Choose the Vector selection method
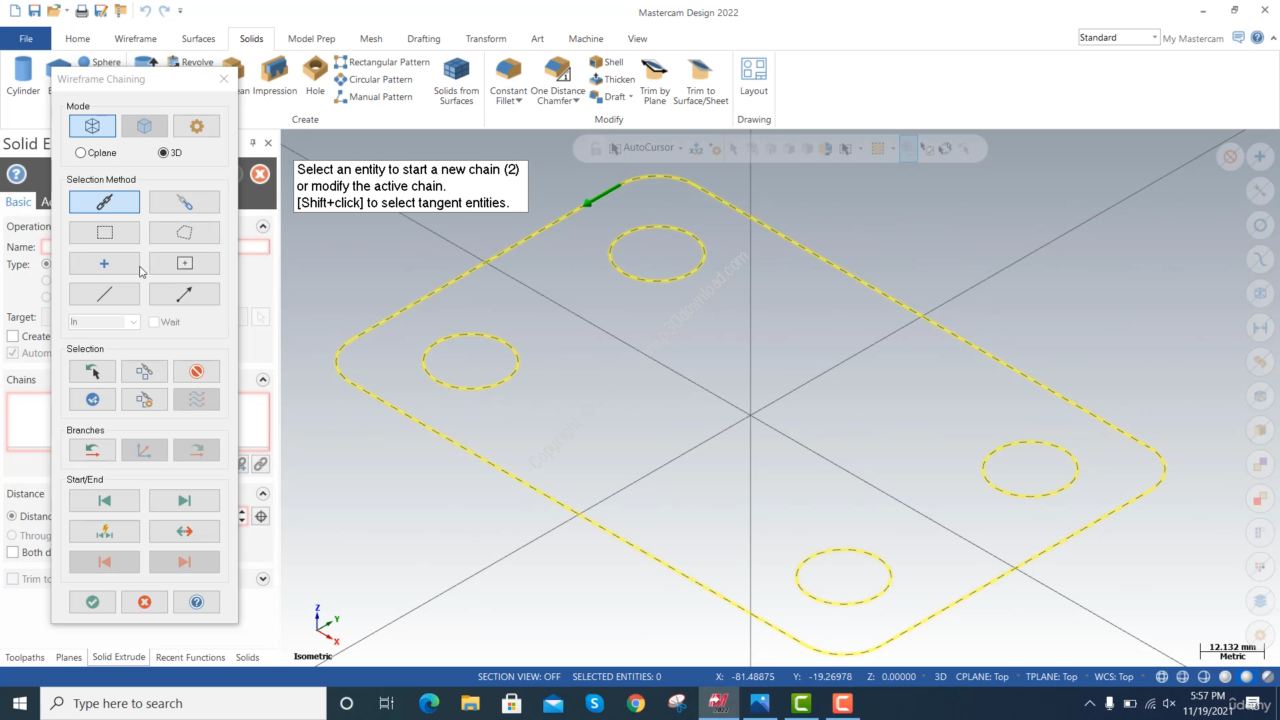This screenshot has width=1280, height=720. pyautogui.click(x=184, y=294)
